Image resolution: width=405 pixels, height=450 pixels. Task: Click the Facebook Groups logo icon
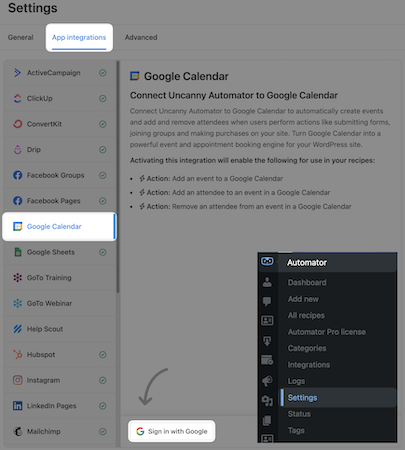pos(17,175)
